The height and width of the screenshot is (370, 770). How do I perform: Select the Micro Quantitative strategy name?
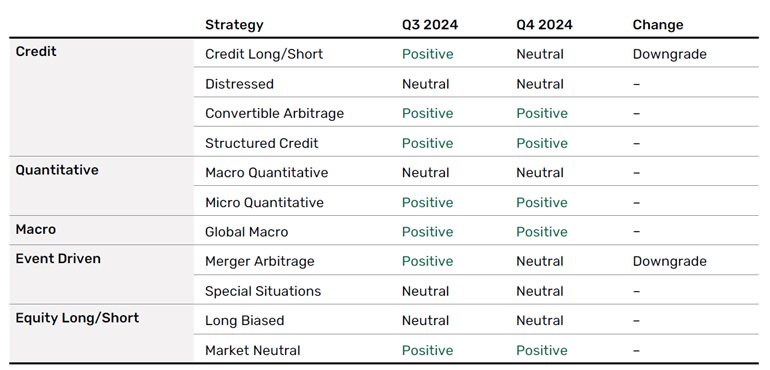[x=264, y=202]
